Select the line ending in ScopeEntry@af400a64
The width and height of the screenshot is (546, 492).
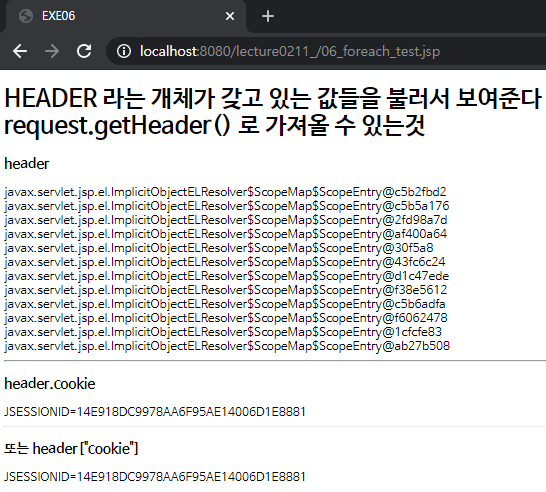226,234
